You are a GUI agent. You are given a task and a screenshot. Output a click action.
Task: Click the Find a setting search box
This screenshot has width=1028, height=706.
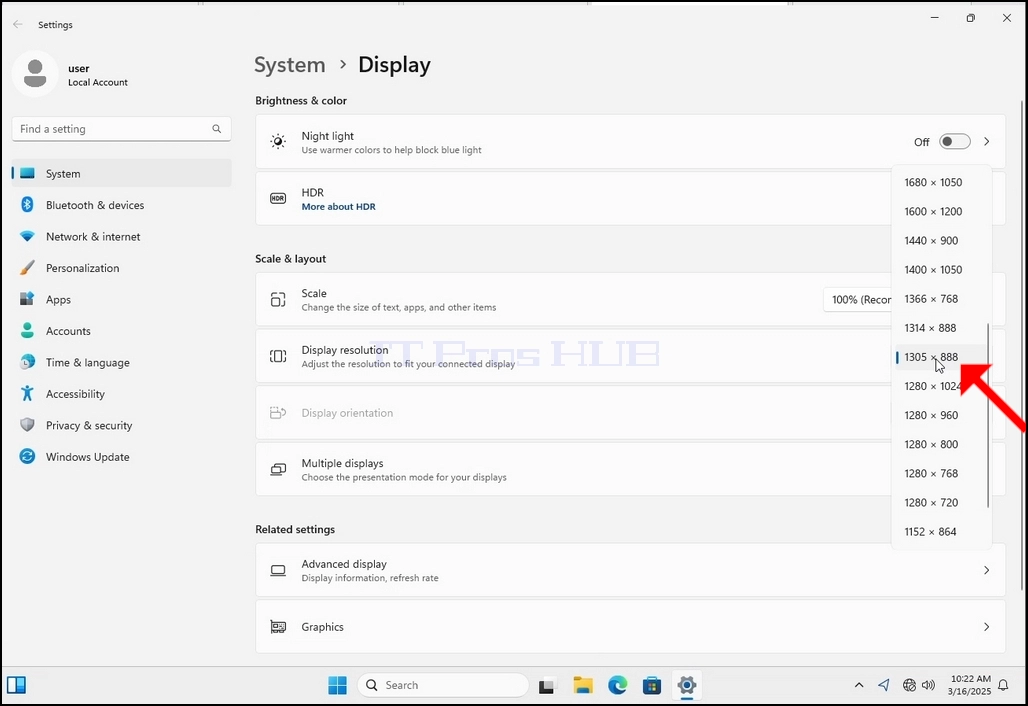pos(121,129)
